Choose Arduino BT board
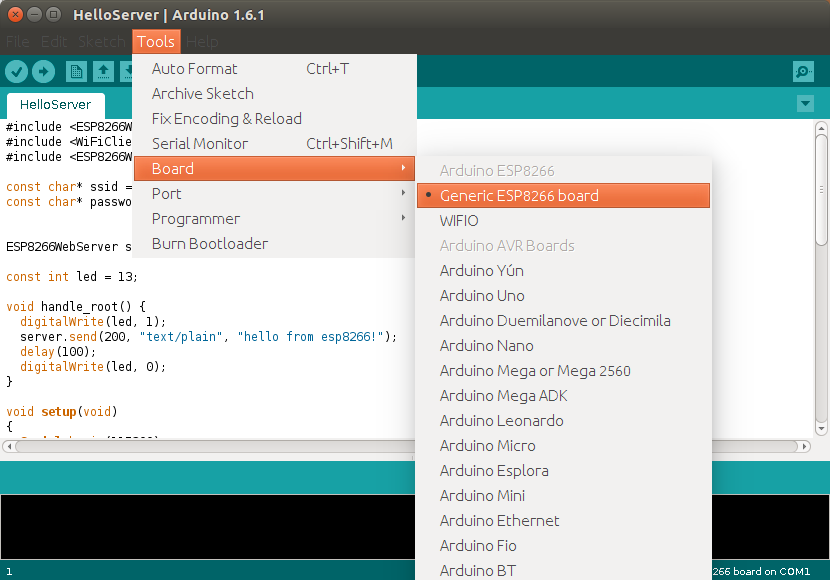Image resolution: width=830 pixels, height=580 pixels. point(563,570)
